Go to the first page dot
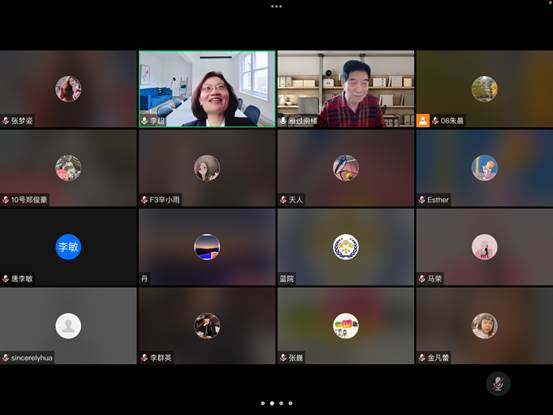553x415 pixels. pos(263,403)
